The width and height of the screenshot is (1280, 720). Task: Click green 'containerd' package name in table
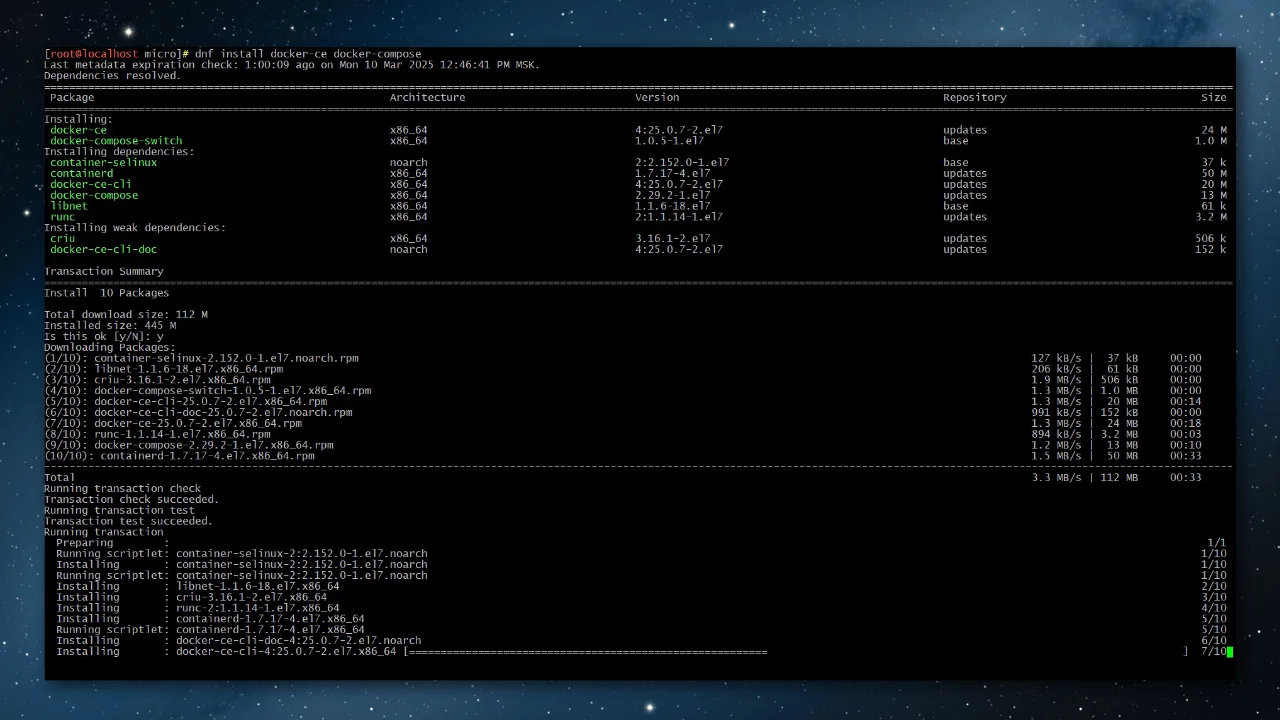pyautogui.click(x=82, y=174)
